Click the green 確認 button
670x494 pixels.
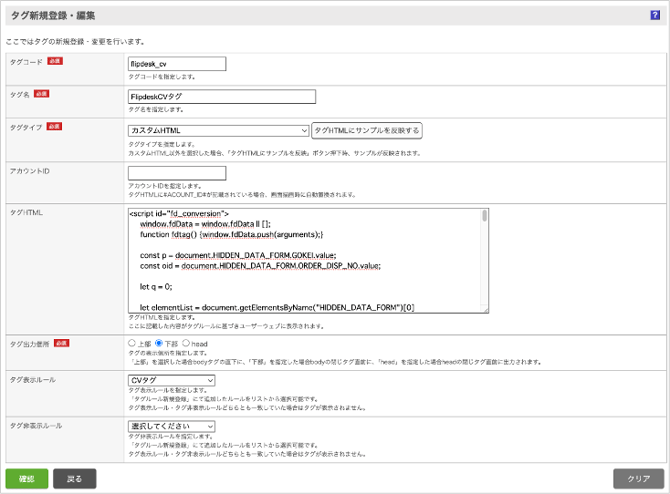pos(26,479)
